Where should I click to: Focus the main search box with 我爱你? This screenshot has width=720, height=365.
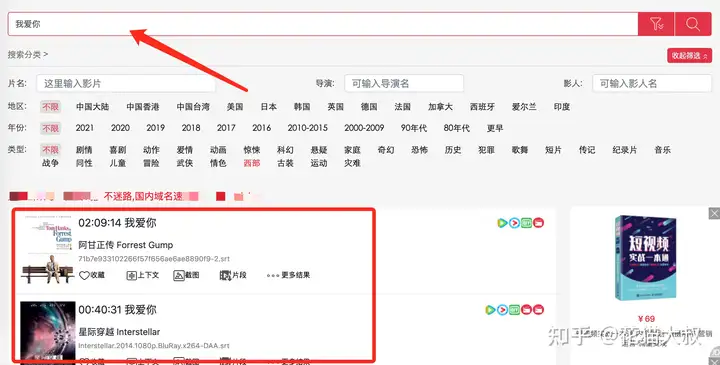tap(322, 24)
